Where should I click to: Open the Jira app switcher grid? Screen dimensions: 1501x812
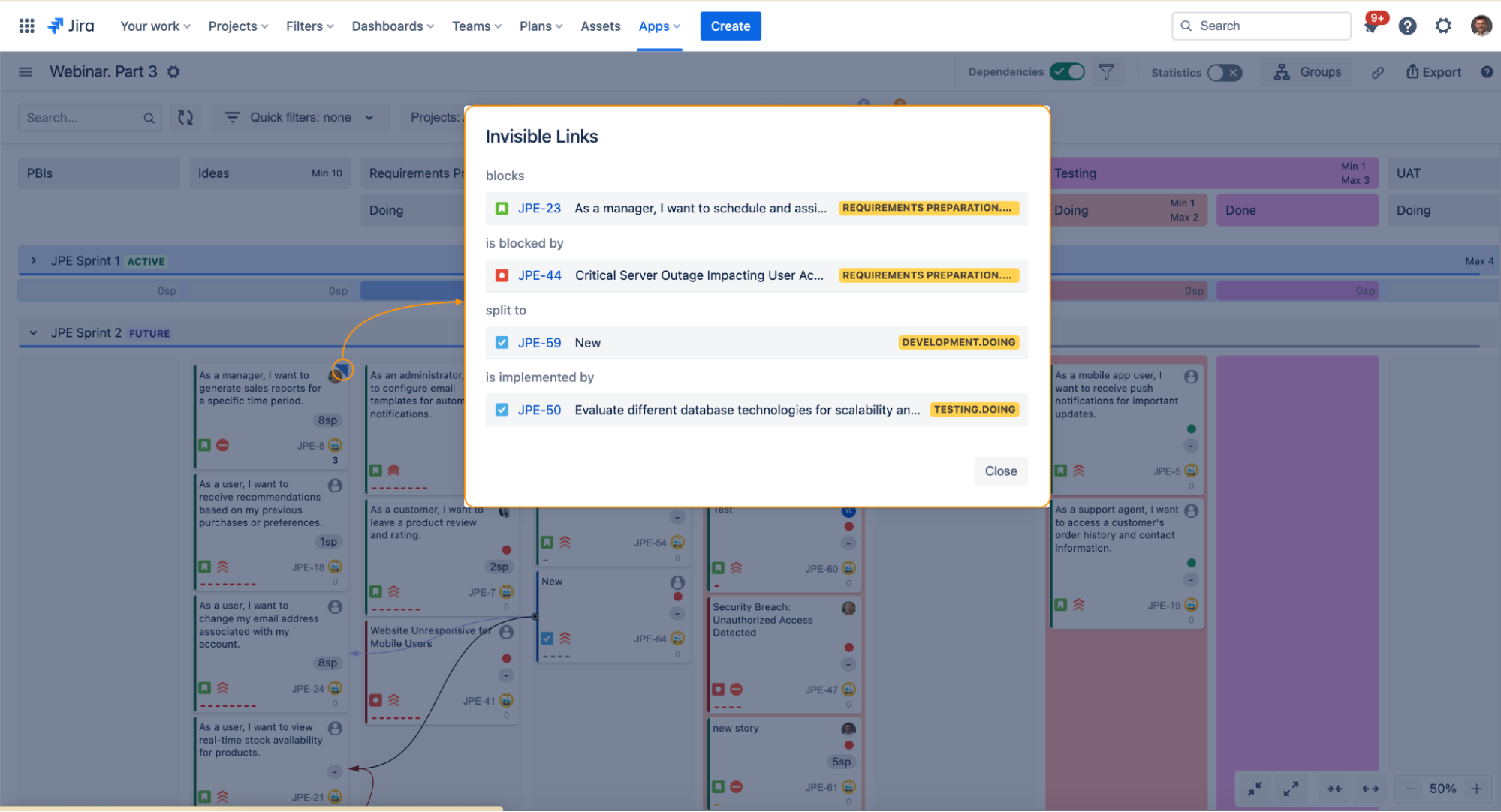[26, 26]
